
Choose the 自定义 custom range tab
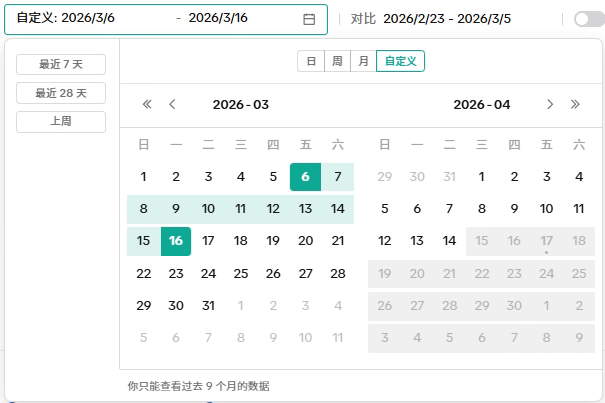tap(400, 61)
